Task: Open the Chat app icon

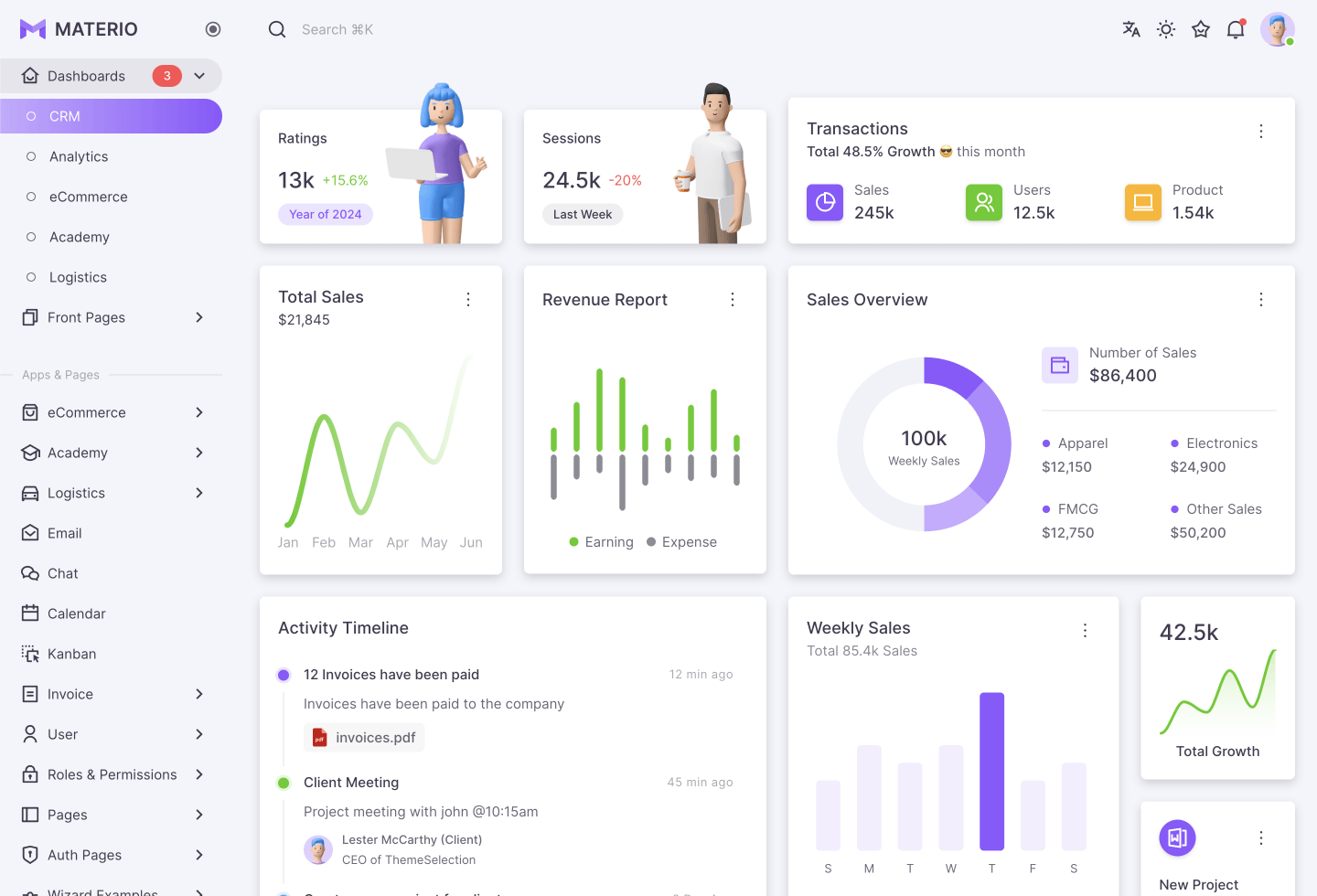Action: (30, 573)
